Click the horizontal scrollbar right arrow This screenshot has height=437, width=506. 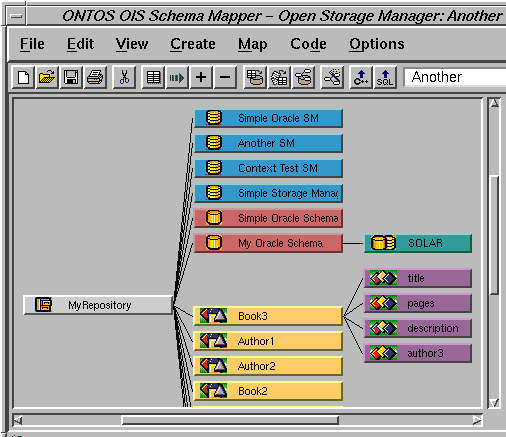click(x=477, y=420)
